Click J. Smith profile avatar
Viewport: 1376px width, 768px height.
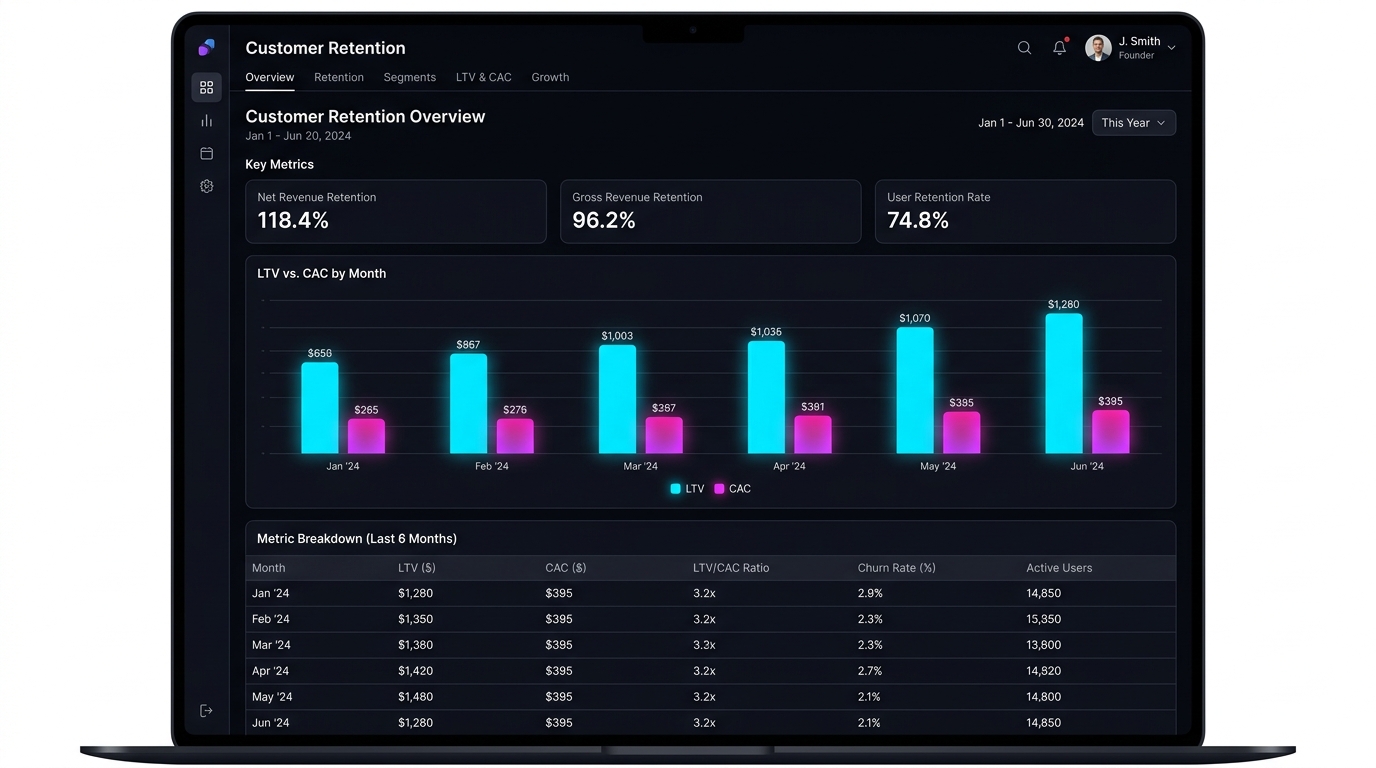pos(1098,48)
